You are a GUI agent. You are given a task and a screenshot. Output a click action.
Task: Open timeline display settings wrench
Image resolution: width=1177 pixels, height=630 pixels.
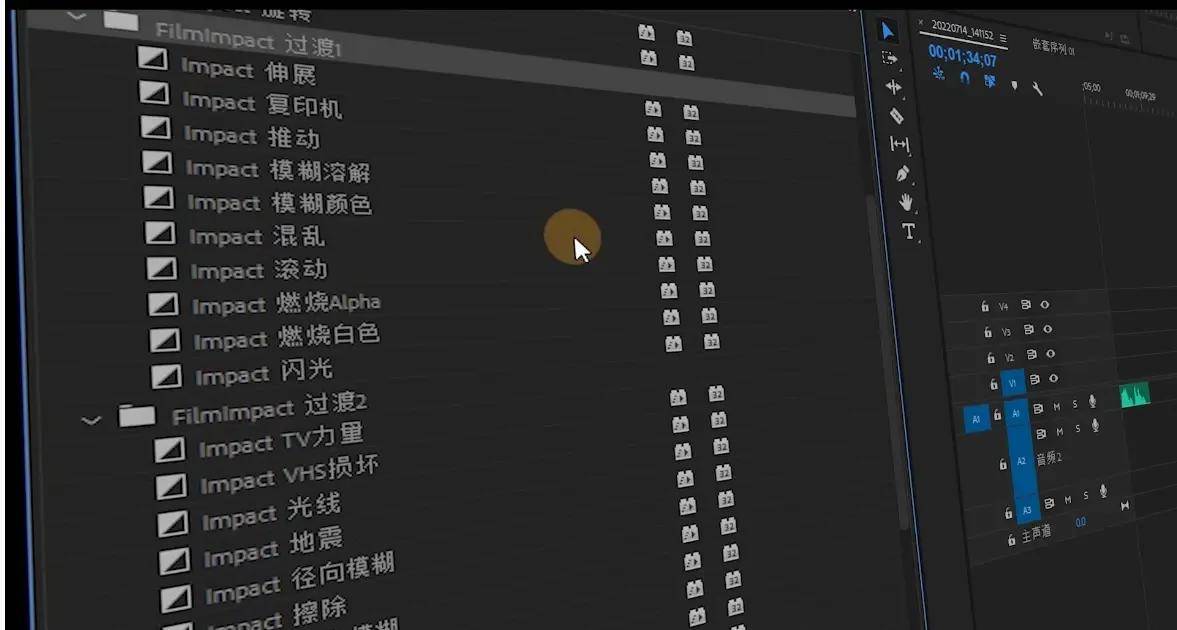point(1037,89)
